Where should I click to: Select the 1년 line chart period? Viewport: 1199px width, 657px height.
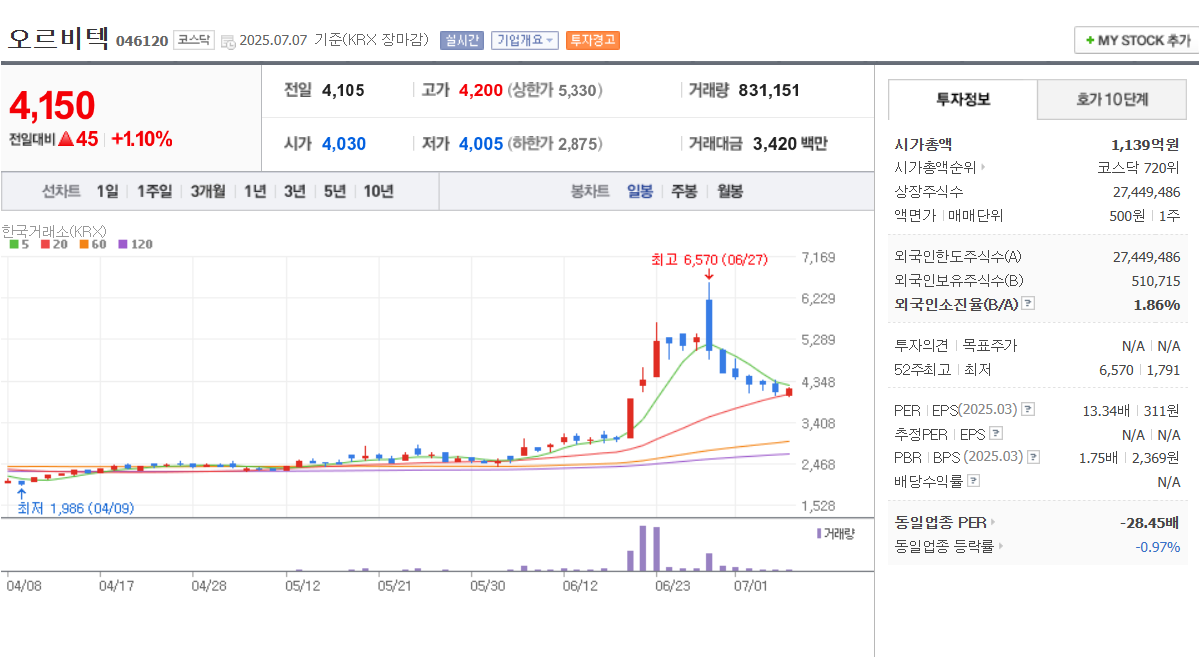[x=255, y=191]
